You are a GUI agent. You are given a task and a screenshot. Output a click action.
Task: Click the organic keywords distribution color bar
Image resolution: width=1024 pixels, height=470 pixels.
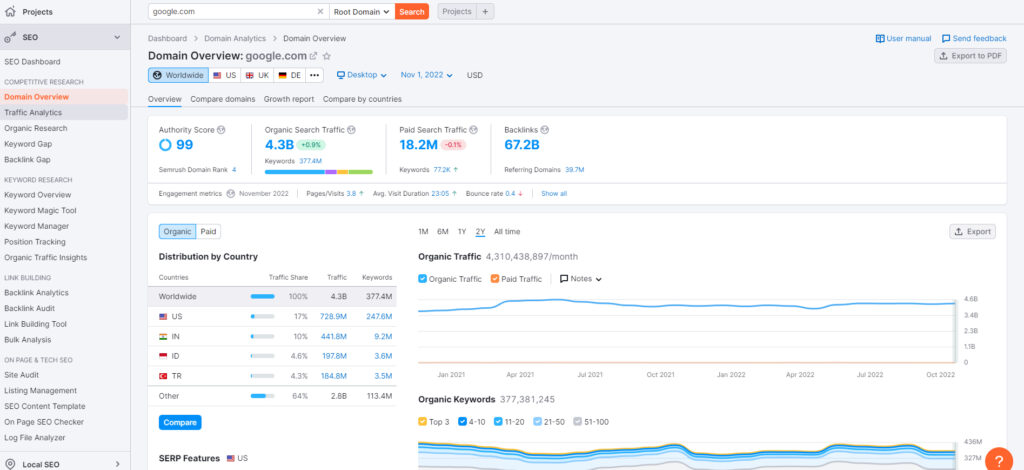coord(319,172)
